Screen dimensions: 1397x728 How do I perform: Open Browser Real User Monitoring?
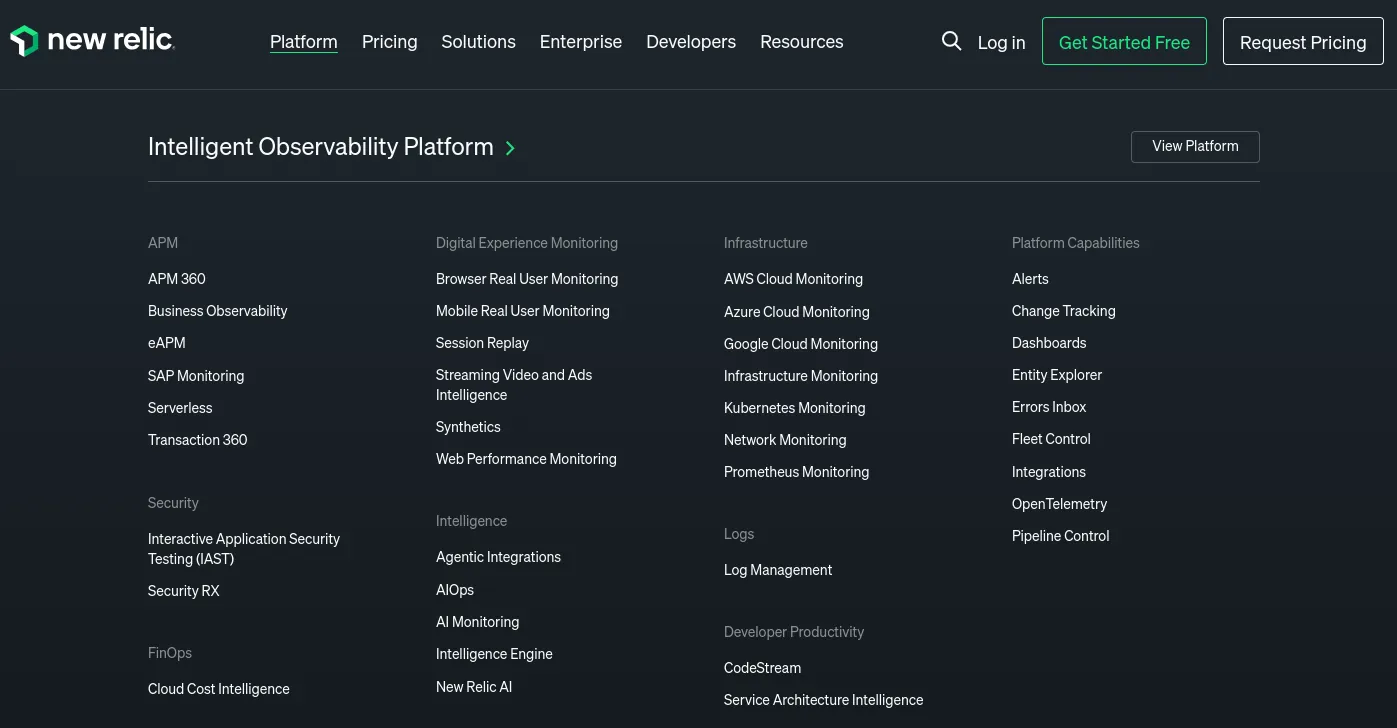click(527, 279)
